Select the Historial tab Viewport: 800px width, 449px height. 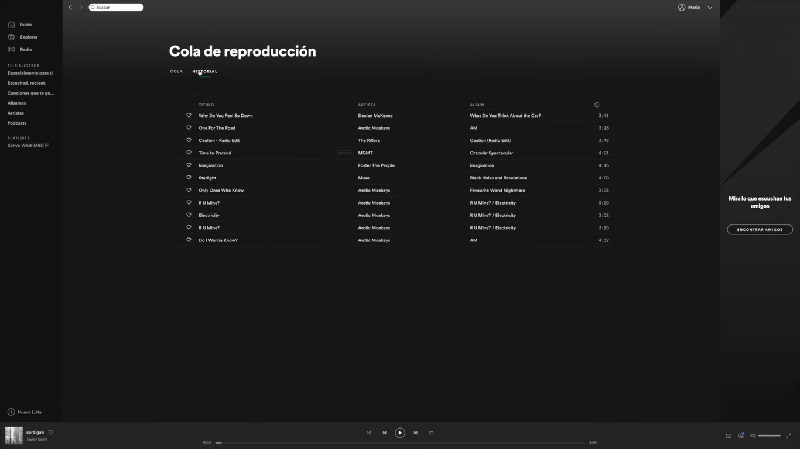205,71
